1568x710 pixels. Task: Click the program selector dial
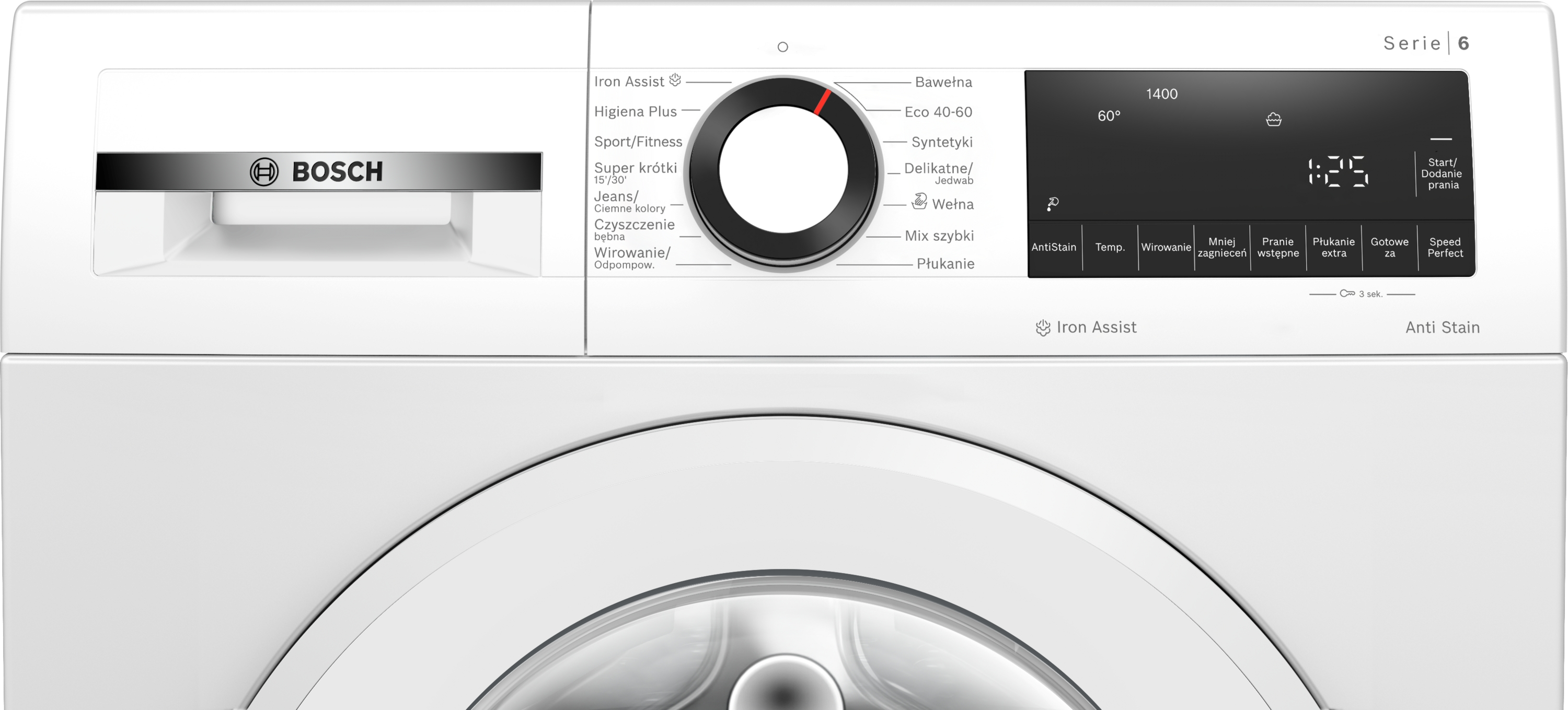[783, 170]
